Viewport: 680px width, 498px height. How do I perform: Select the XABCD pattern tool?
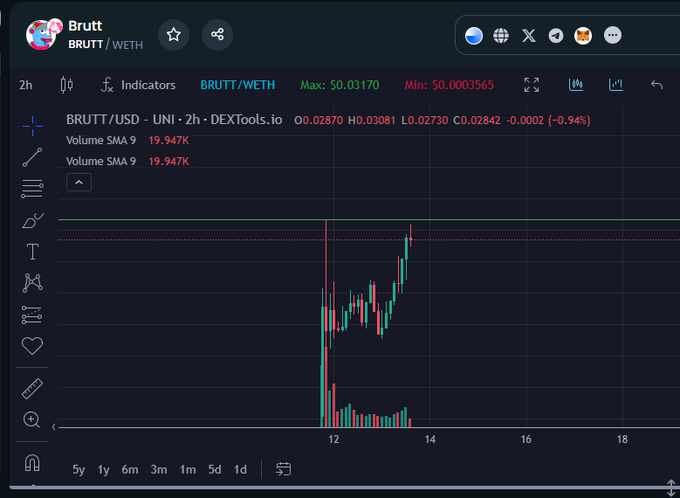coord(33,282)
